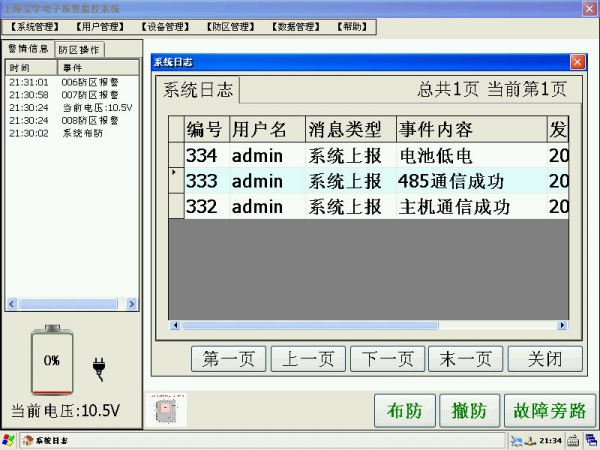600x450 pixels.
Task: Click the 故障旁路 button
Action: 549,410
